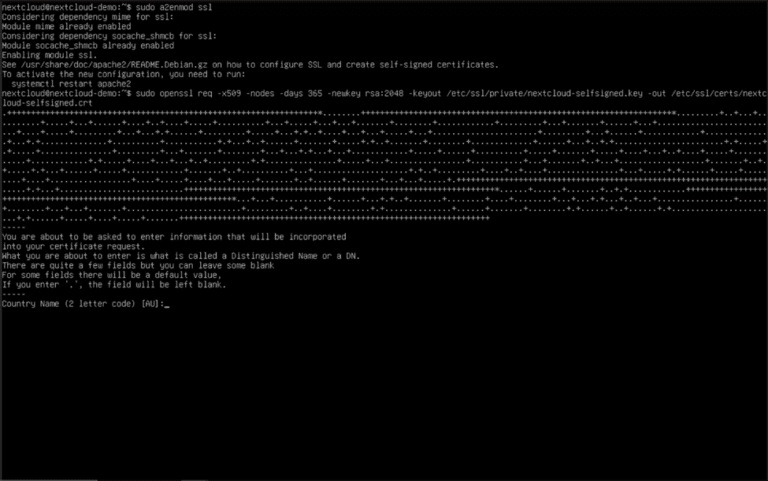
Task: Click 'There are quite a few fields' line
Action: [138, 266]
